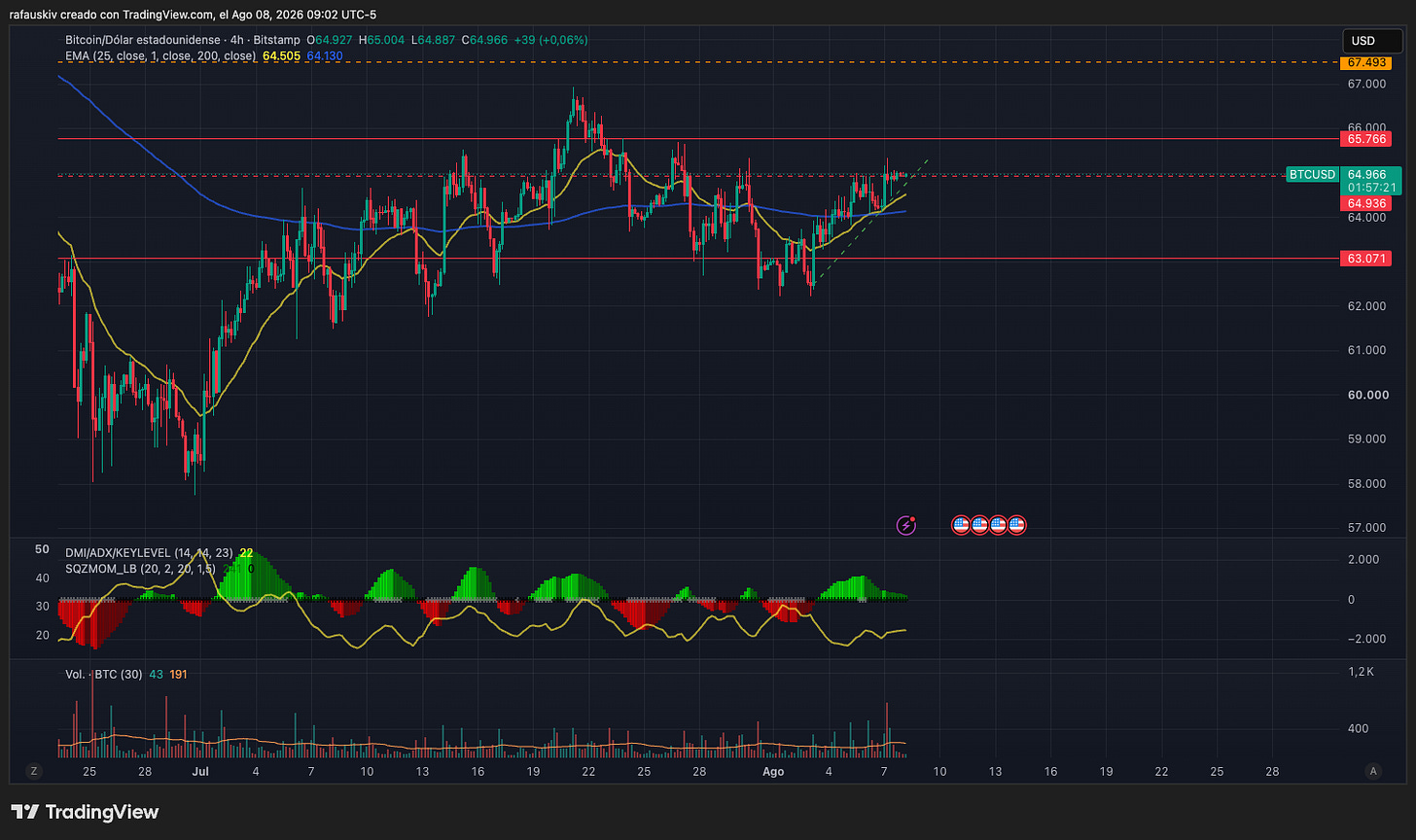The height and width of the screenshot is (840, 1416).
Task: Click the 58.000 price axis label
Action: [x=1366, y=483]
